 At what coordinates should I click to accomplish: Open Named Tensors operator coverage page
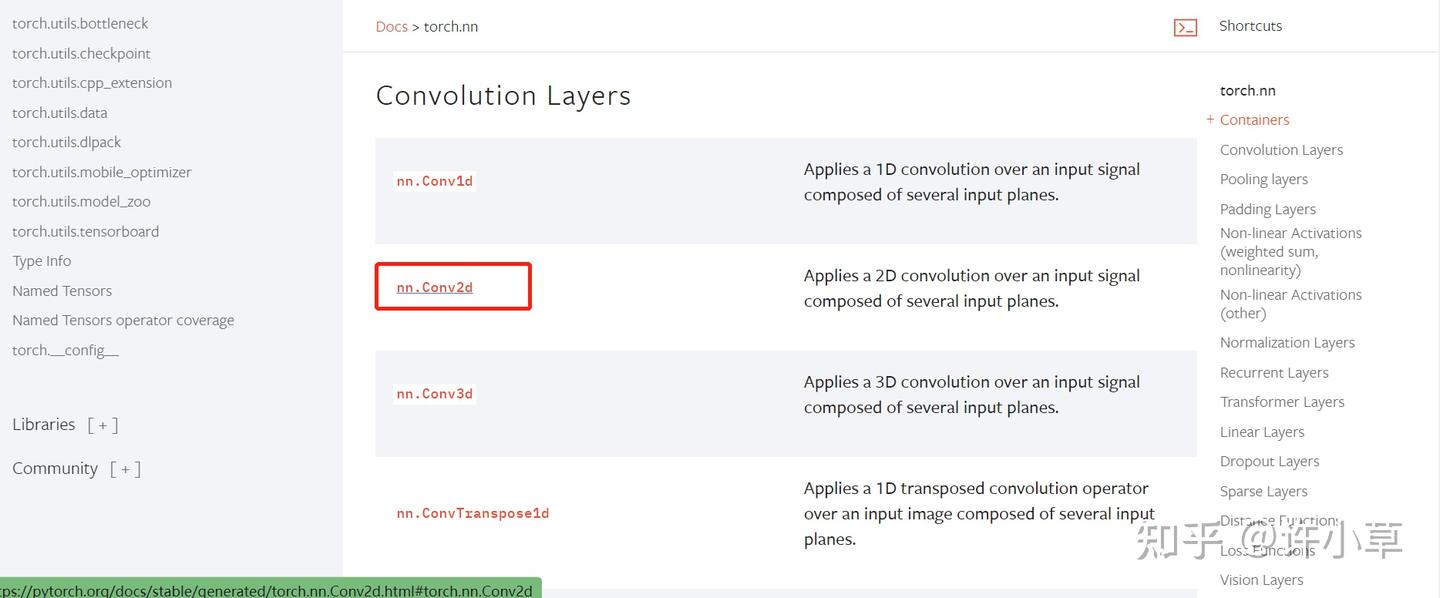pos(123,321)
